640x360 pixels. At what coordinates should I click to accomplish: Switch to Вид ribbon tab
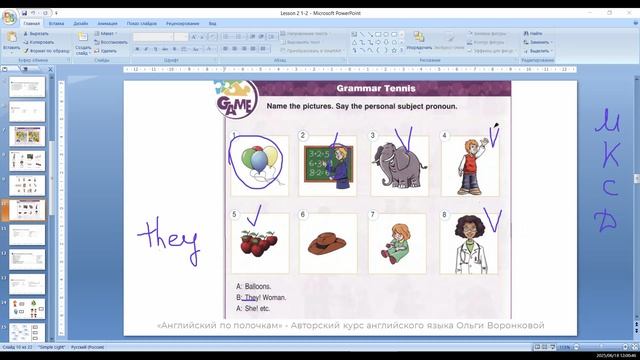(x=212, y=24)
